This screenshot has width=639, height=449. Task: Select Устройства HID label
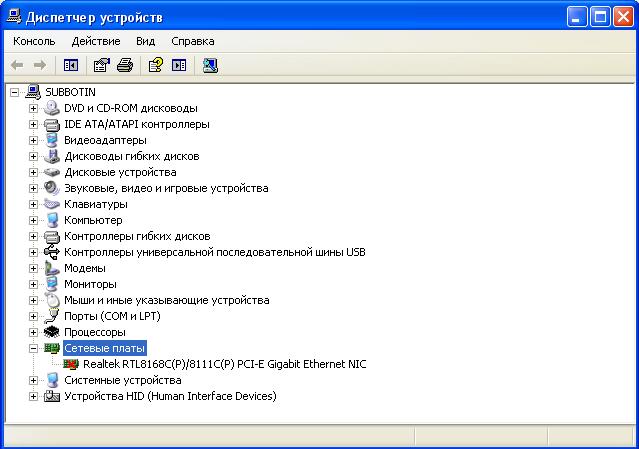pyautogui.click(x=170, y=396)
